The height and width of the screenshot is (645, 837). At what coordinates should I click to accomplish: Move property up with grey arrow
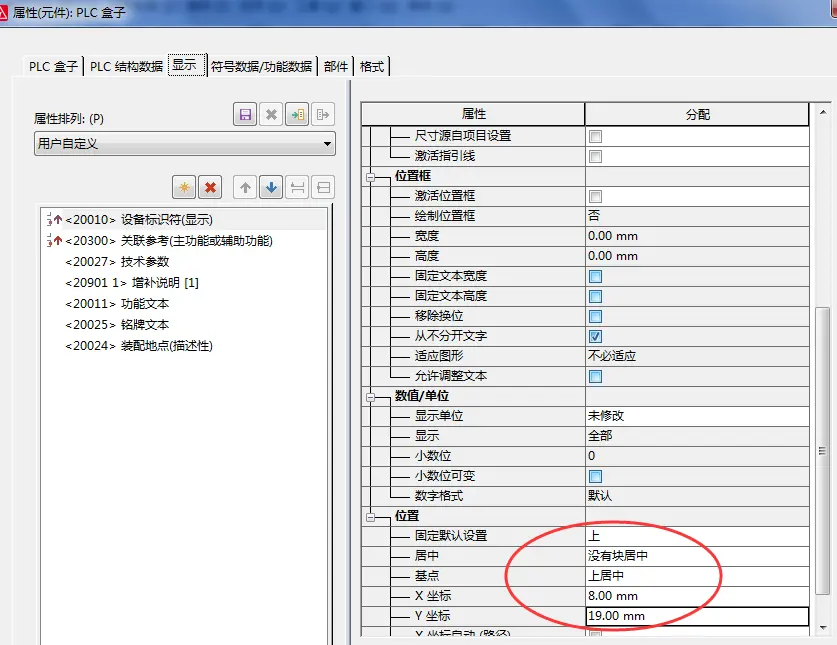click(x=245, y=187)
